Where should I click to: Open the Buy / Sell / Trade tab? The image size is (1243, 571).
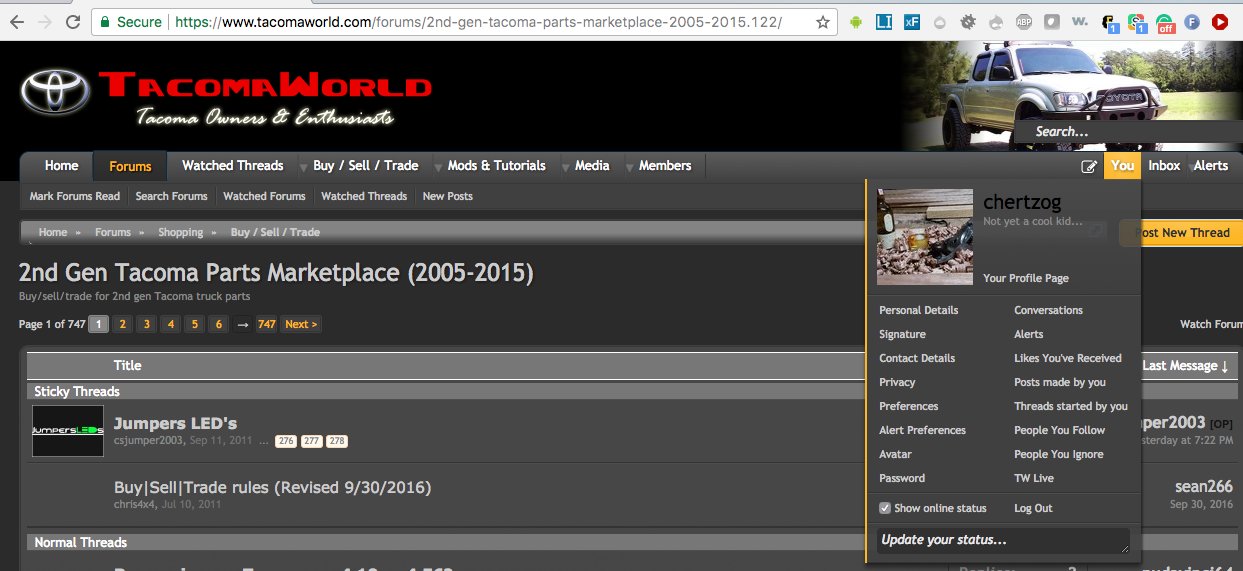365,166
